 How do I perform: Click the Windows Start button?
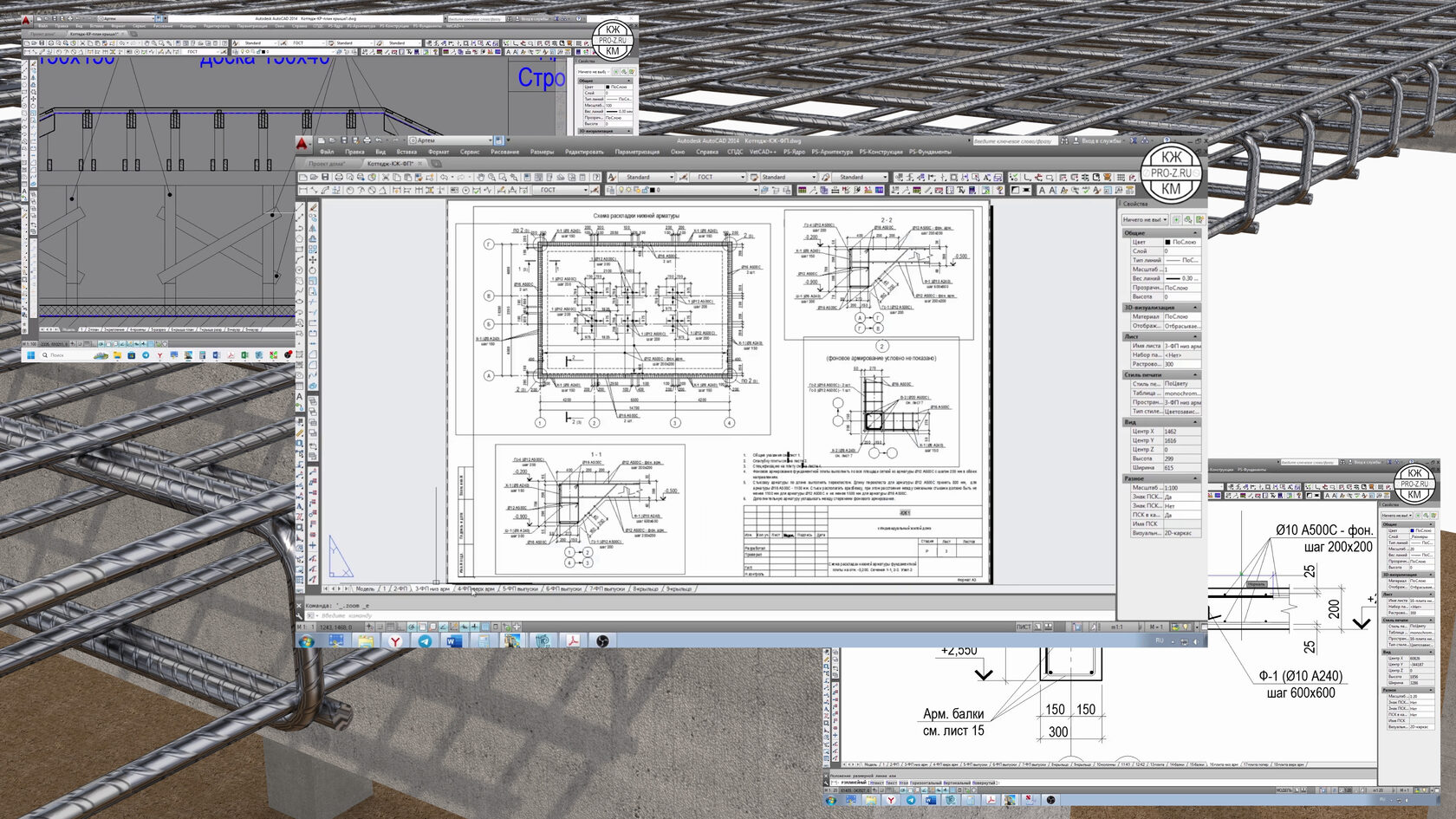[x=306, y=641]
